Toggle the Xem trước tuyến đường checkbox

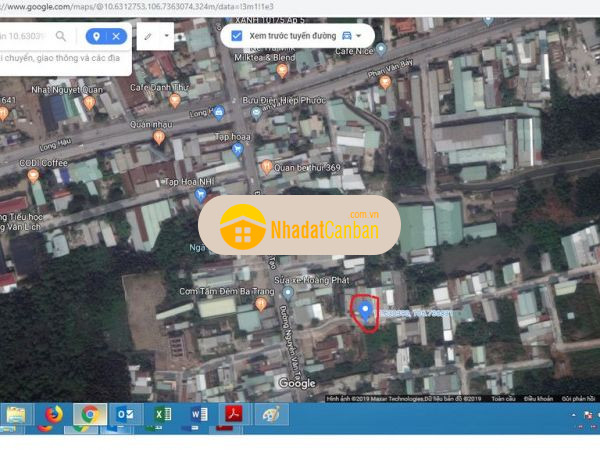(236, 35)
